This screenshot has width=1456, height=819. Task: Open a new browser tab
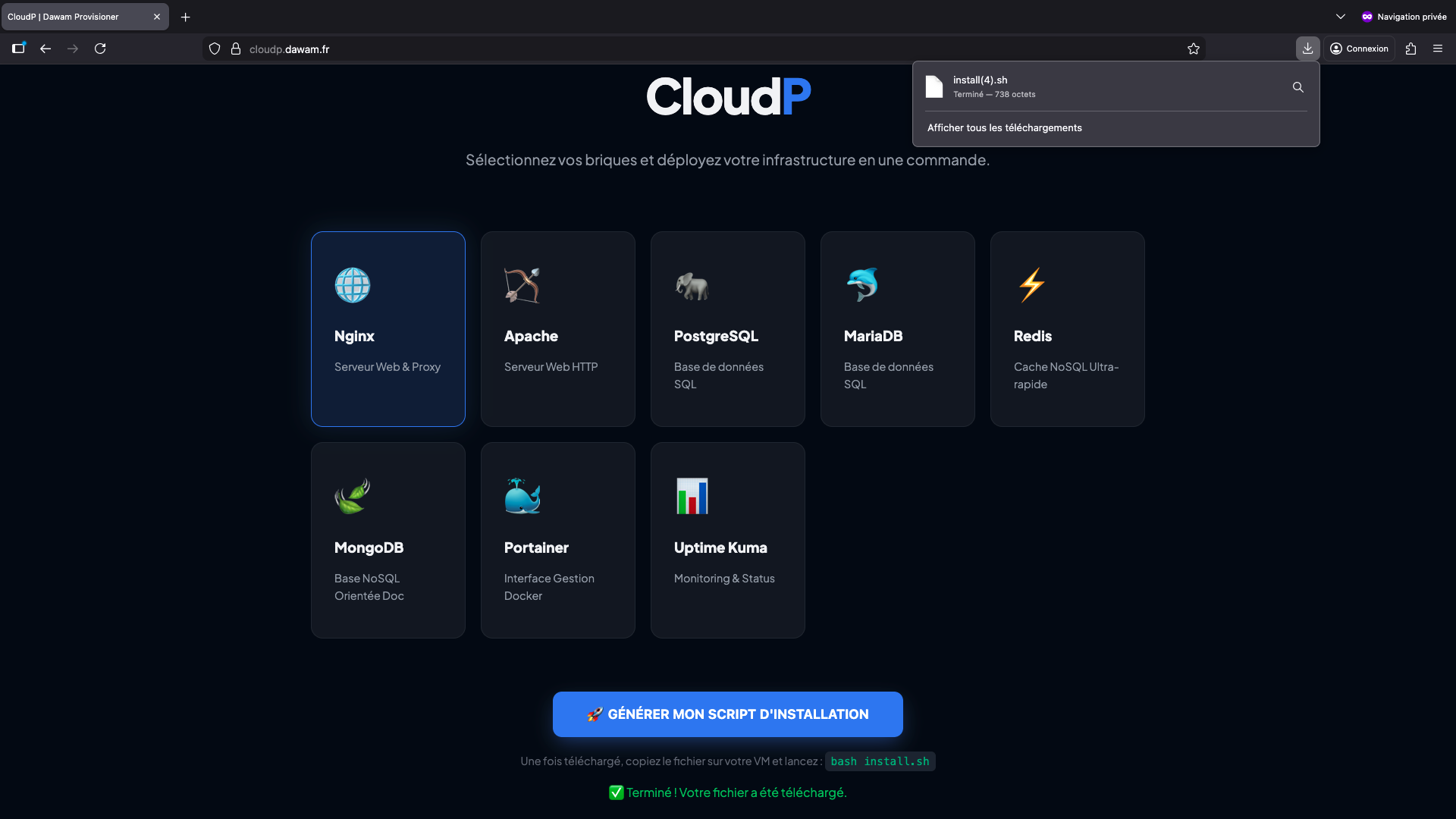185,17
